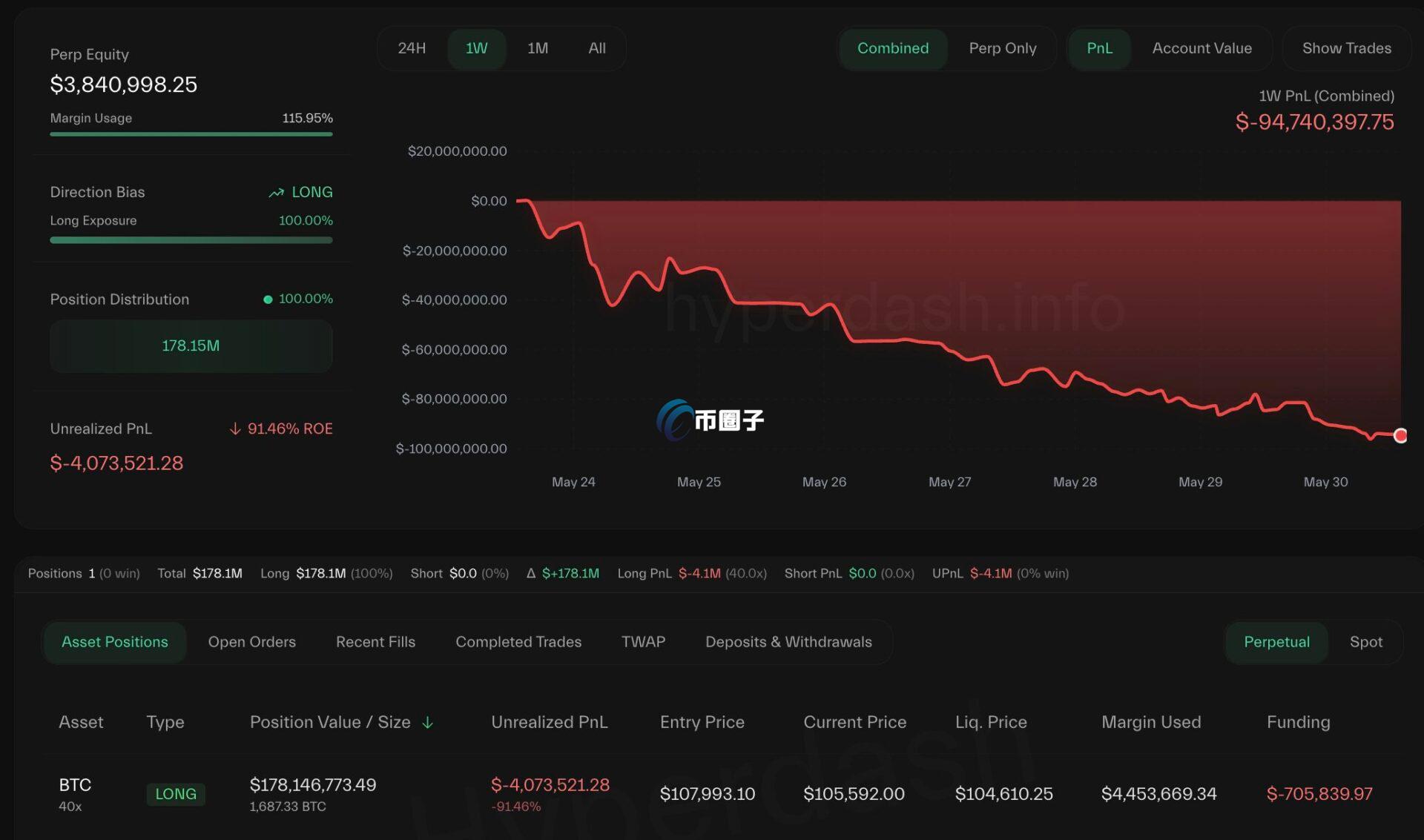Select the 24H time range

click(x=412, y=48)
